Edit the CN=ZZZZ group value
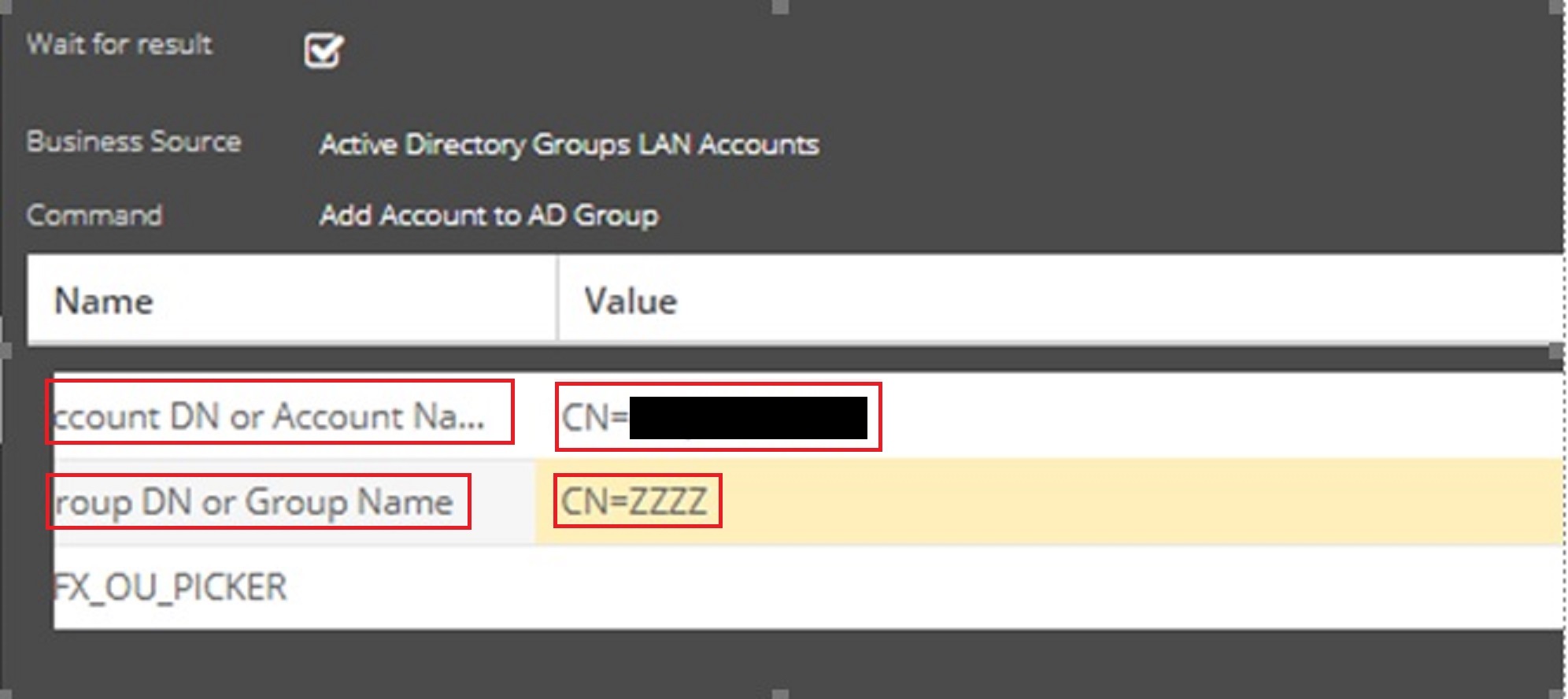 coord(634,501)
